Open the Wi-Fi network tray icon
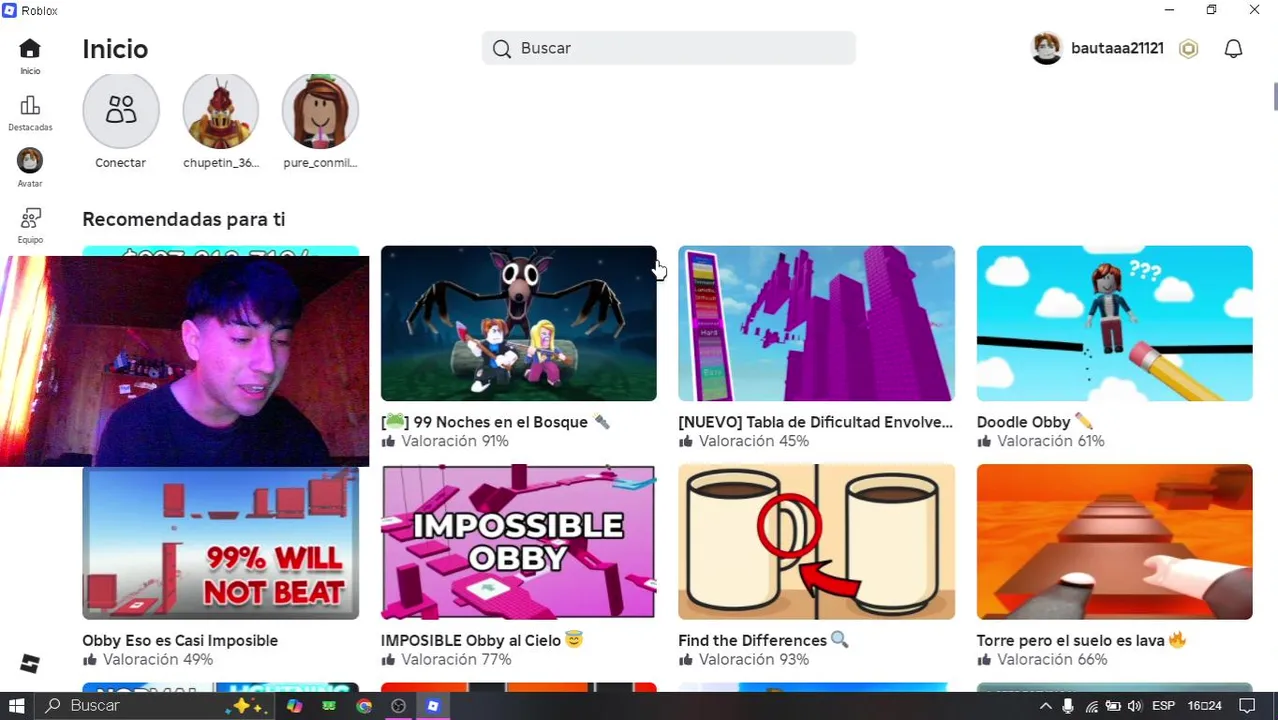The image size is (1278, 720). (1092, 706)
